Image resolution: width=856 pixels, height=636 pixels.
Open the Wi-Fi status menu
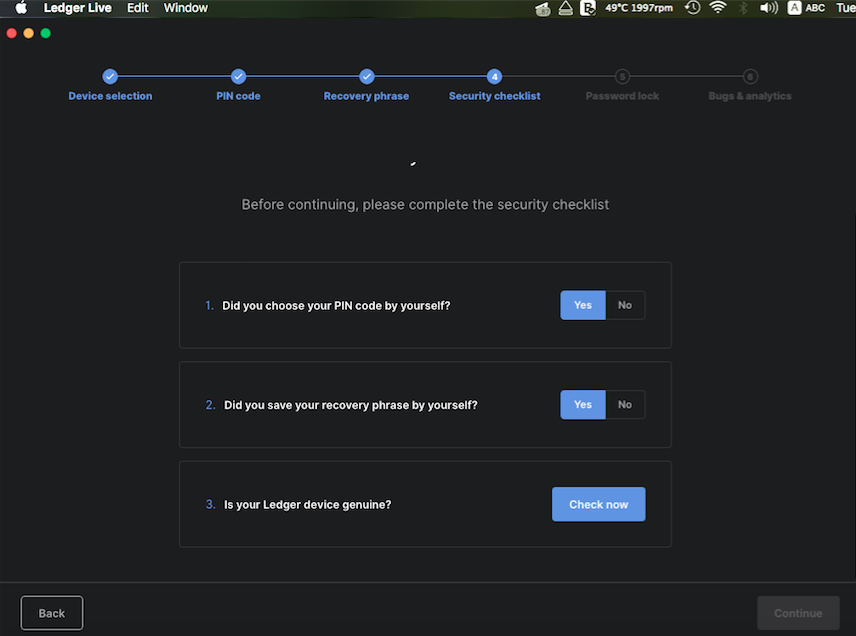point(717,8)
